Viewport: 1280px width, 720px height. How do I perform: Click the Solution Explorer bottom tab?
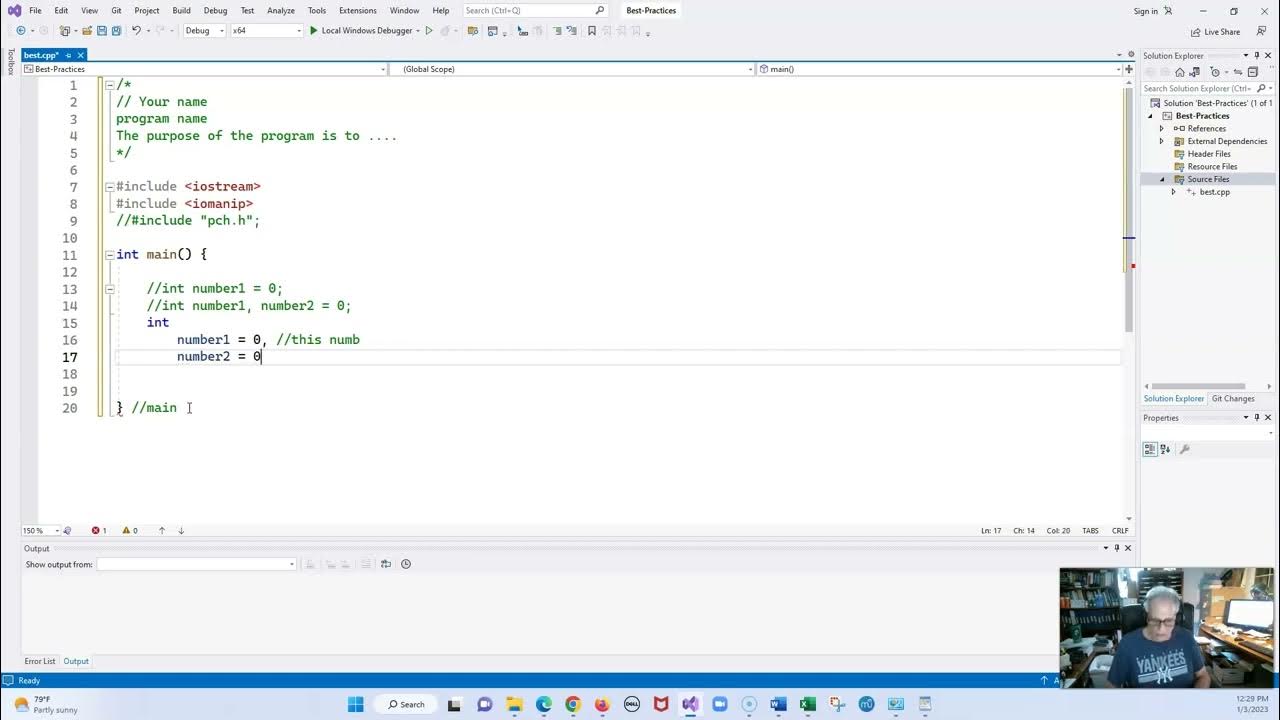coord(1174,399)
